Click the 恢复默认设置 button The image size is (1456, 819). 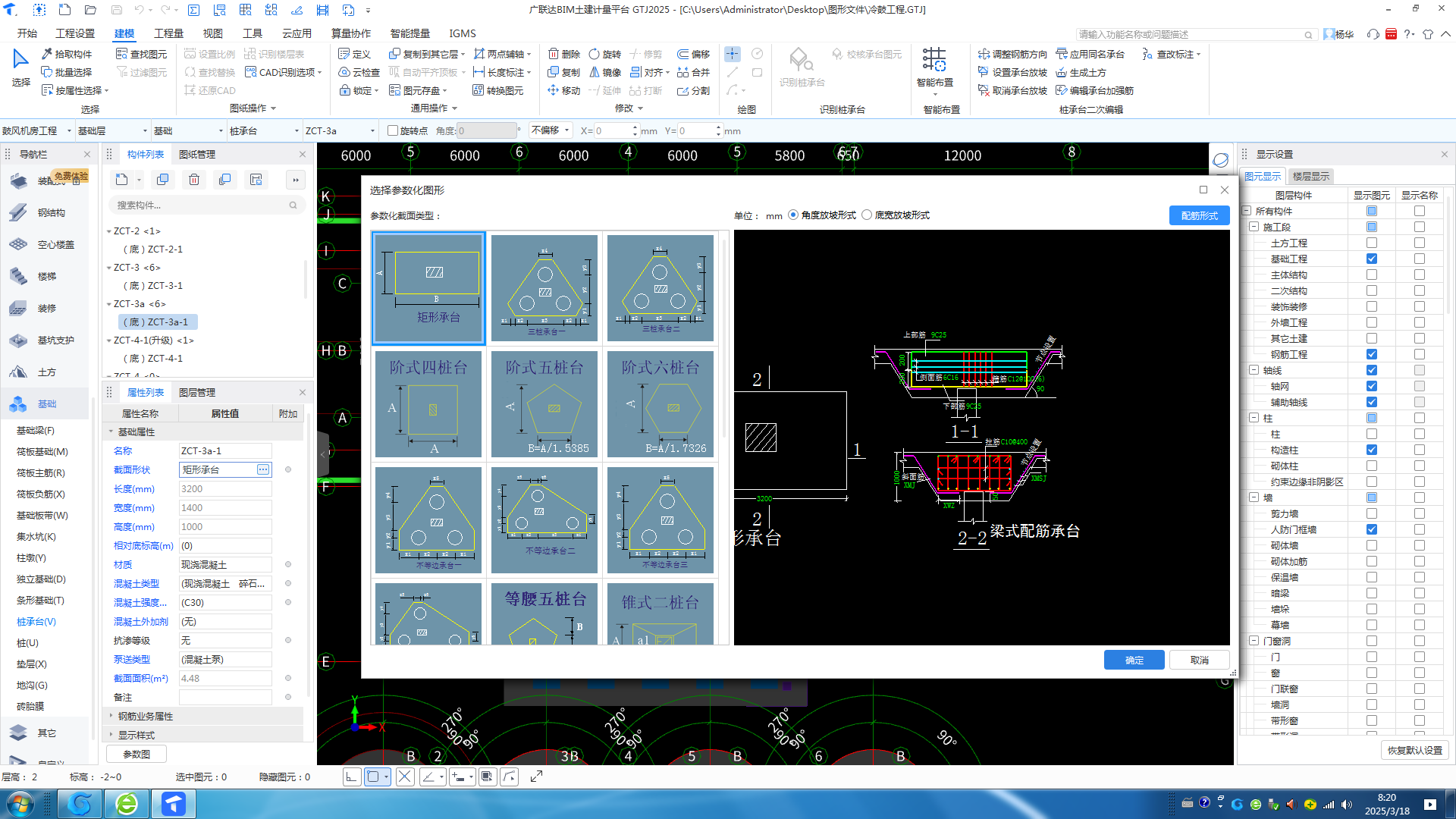1414,750
